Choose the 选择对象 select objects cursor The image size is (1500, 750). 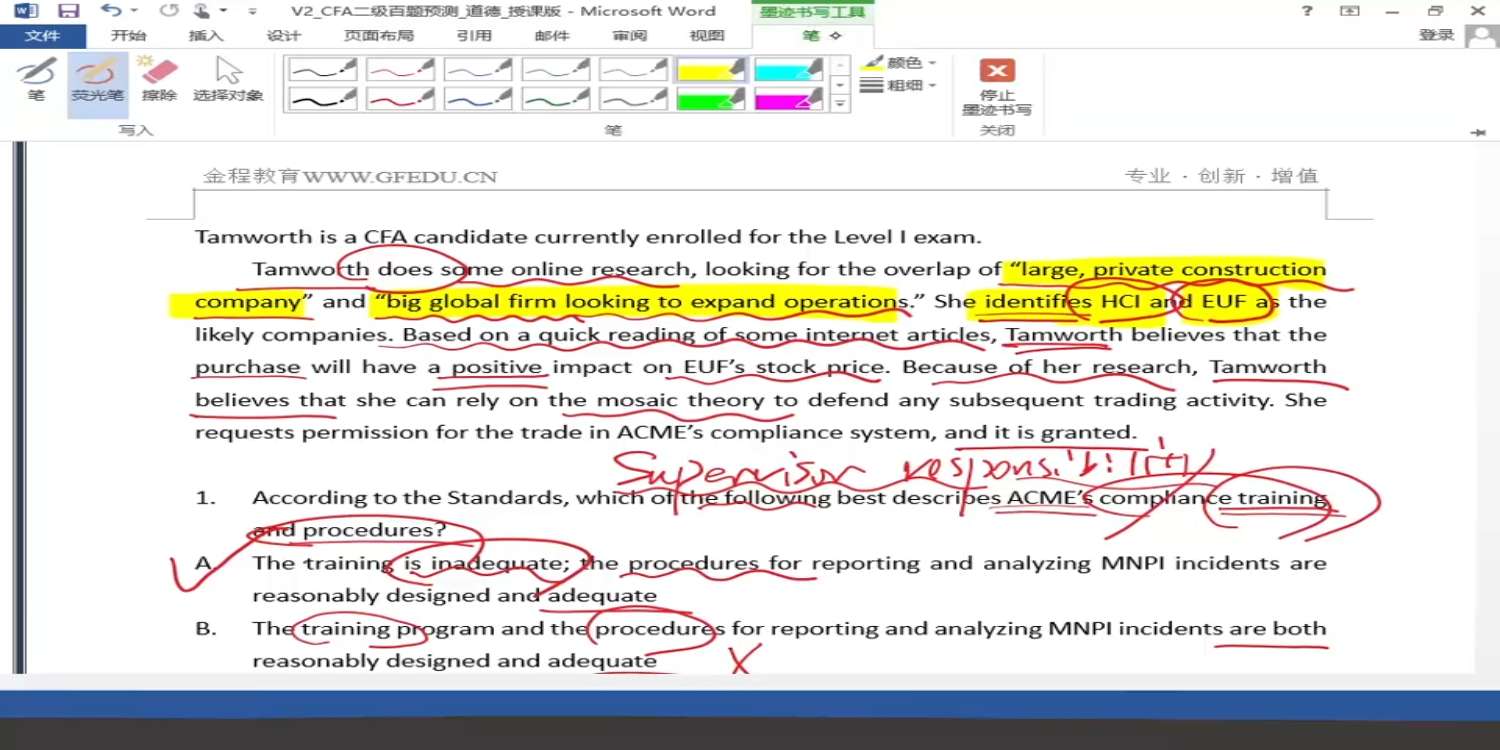tap(228, 80)
